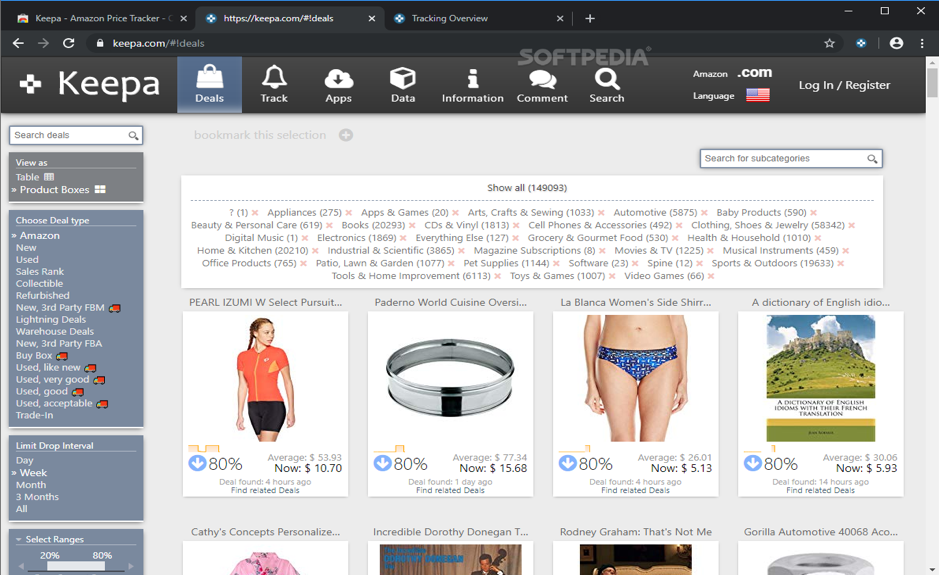The width and height of the screenshot is (939, 575).
Task: Find related Deals for PEARL IZUMI product
Action: tap(265, 491)
